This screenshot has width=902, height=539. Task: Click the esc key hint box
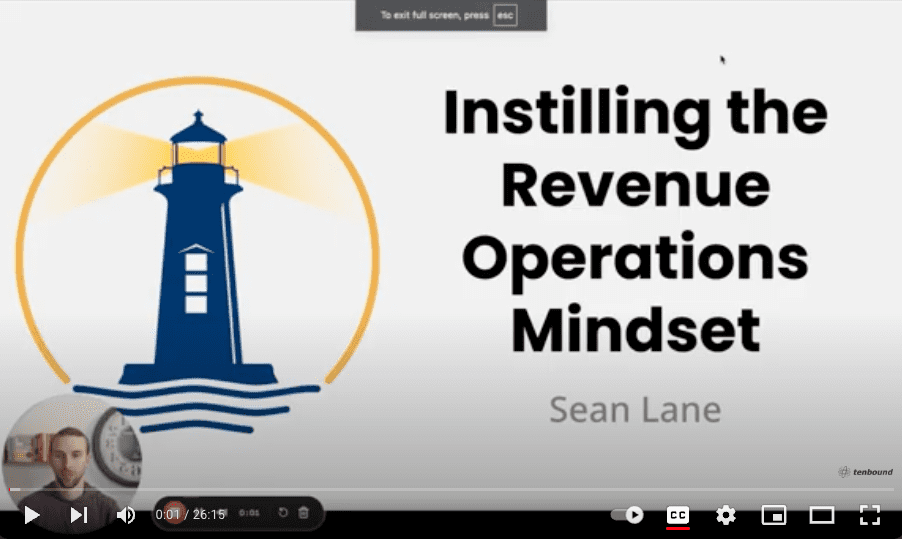pos(505,16)
